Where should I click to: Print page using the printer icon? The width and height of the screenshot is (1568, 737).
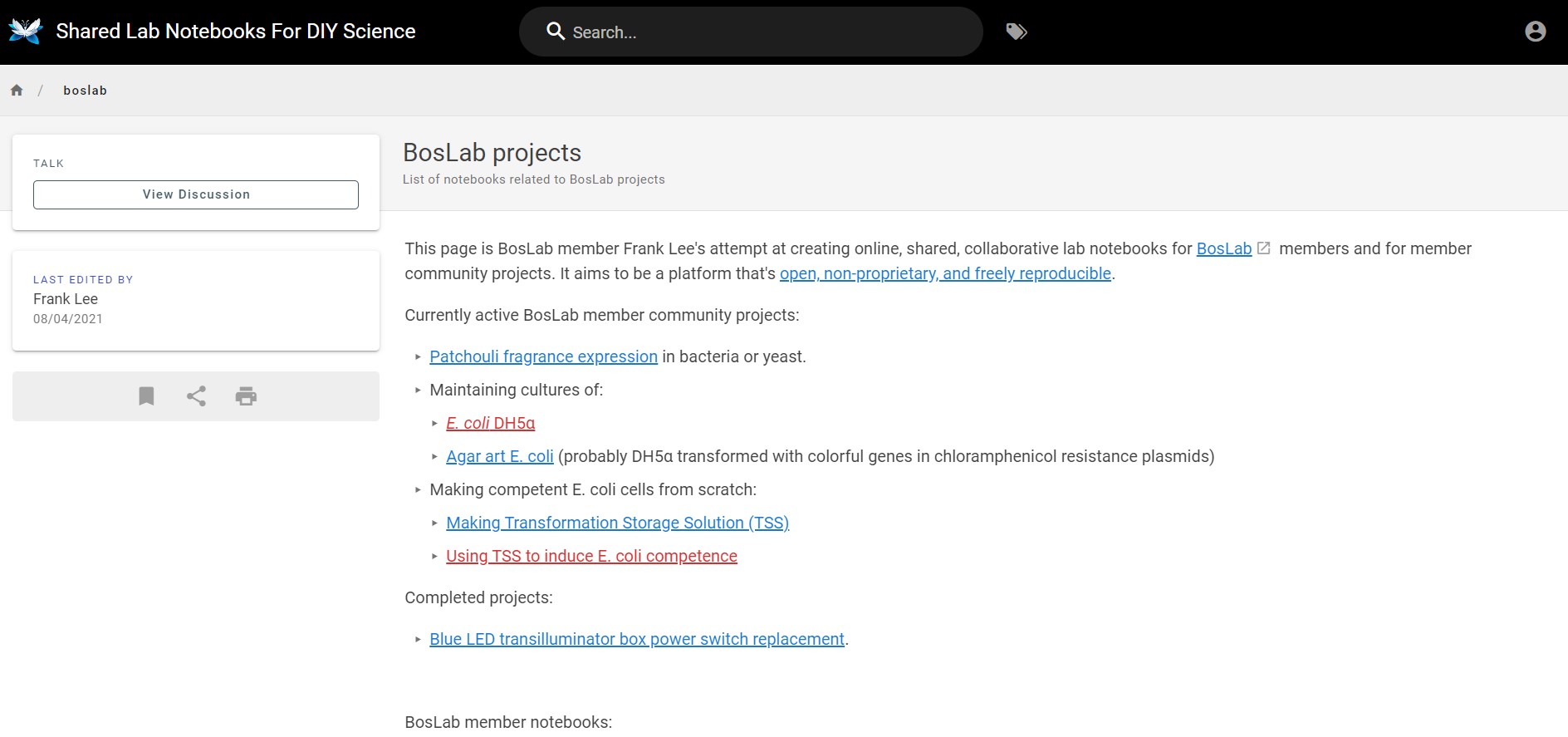point(246,396)
